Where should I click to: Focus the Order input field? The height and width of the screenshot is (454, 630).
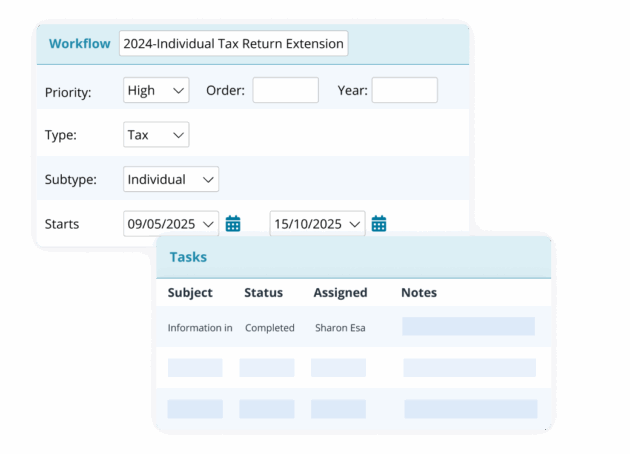[285, 90]
